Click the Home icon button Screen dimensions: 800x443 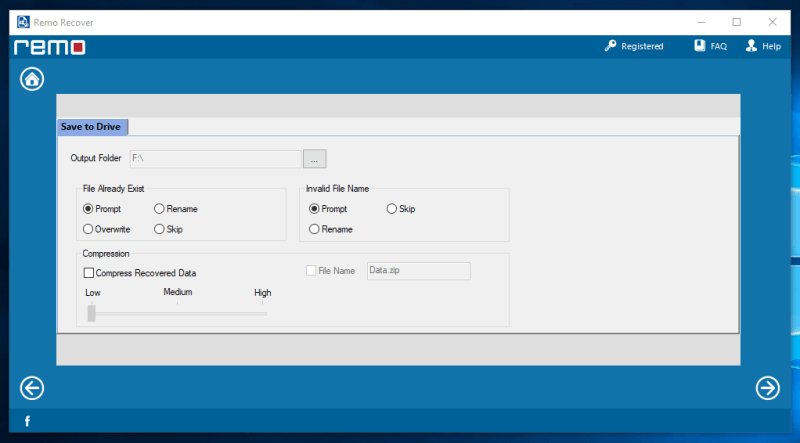(x=32, y=79)
